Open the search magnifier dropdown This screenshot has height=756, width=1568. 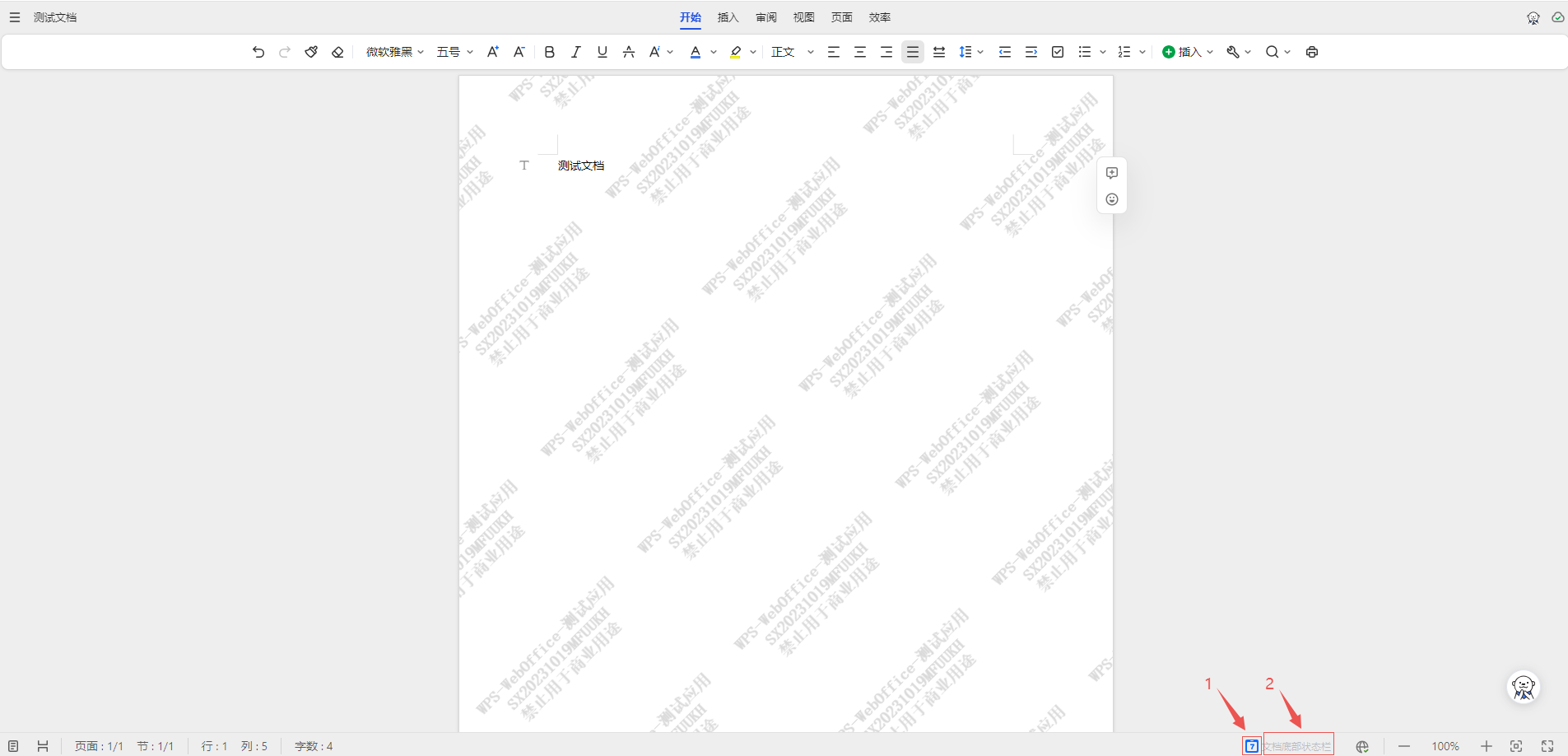coord(1278,52)
